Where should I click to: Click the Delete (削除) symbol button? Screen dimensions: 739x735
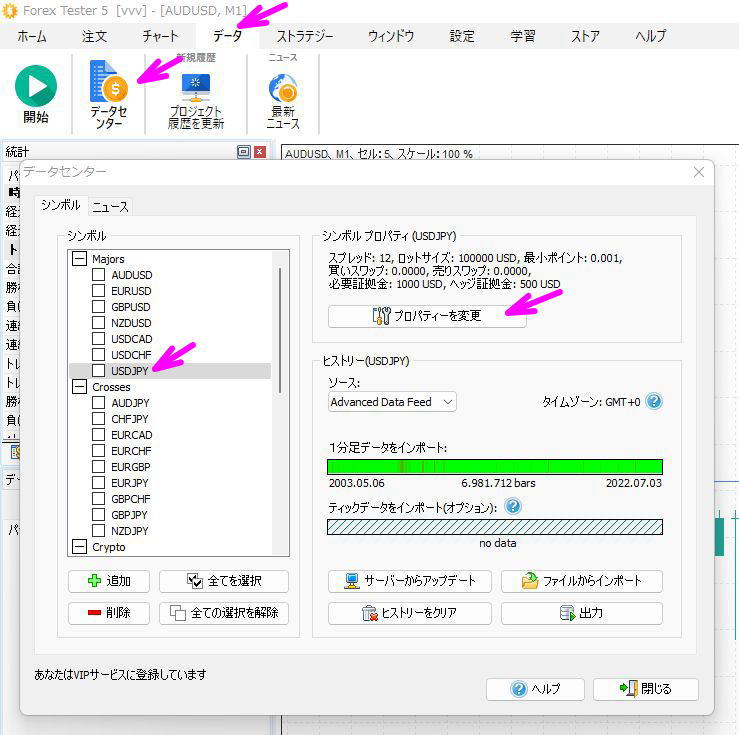pos(109,613)
